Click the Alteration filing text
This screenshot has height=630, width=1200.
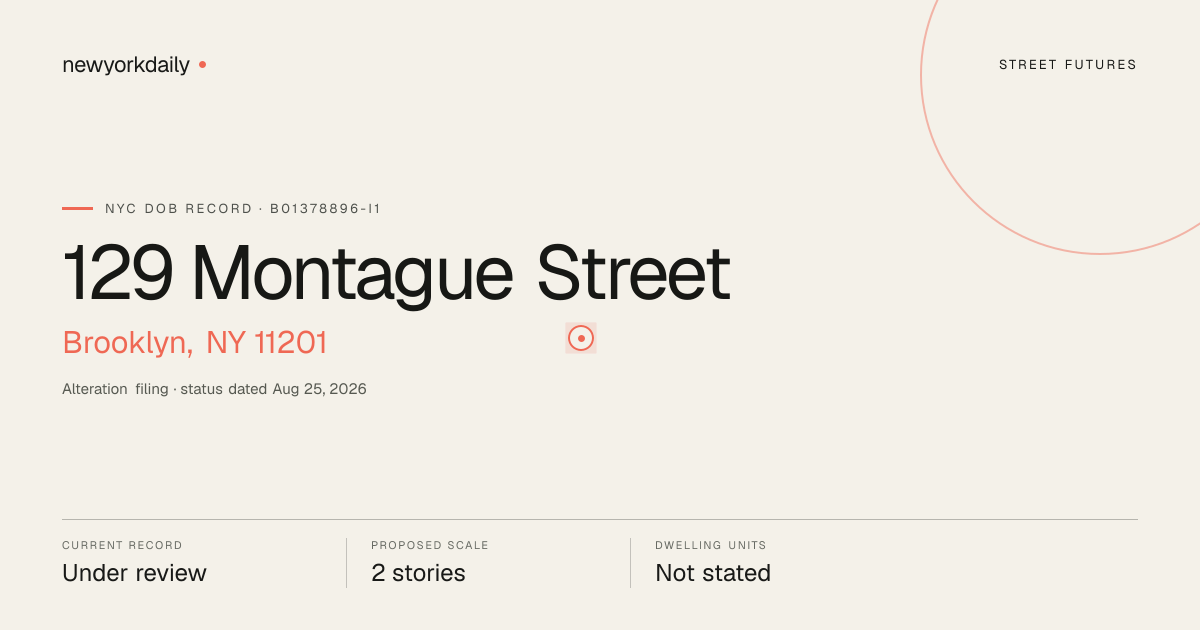(x=115, y=389)
